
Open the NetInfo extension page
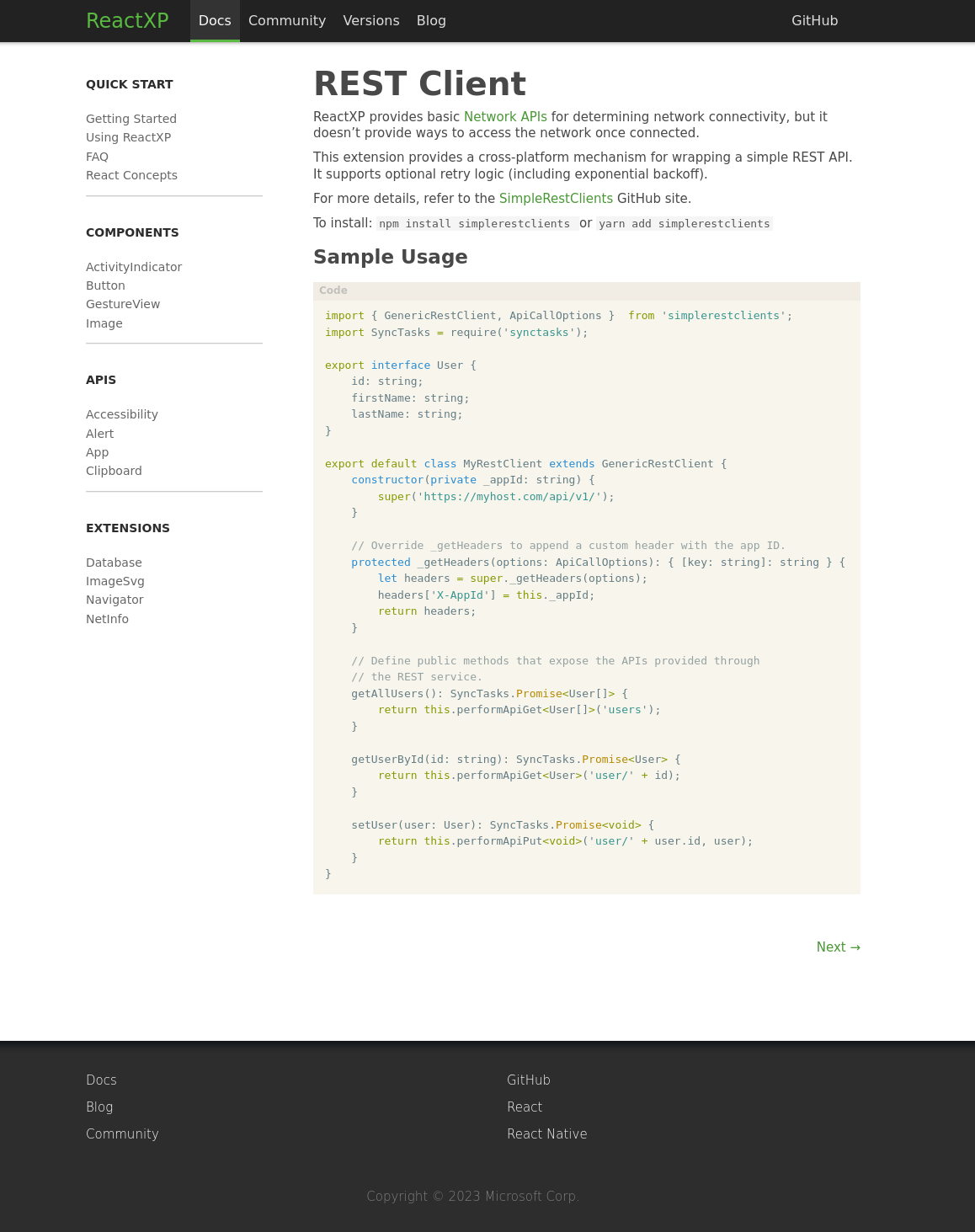(107, 619)
